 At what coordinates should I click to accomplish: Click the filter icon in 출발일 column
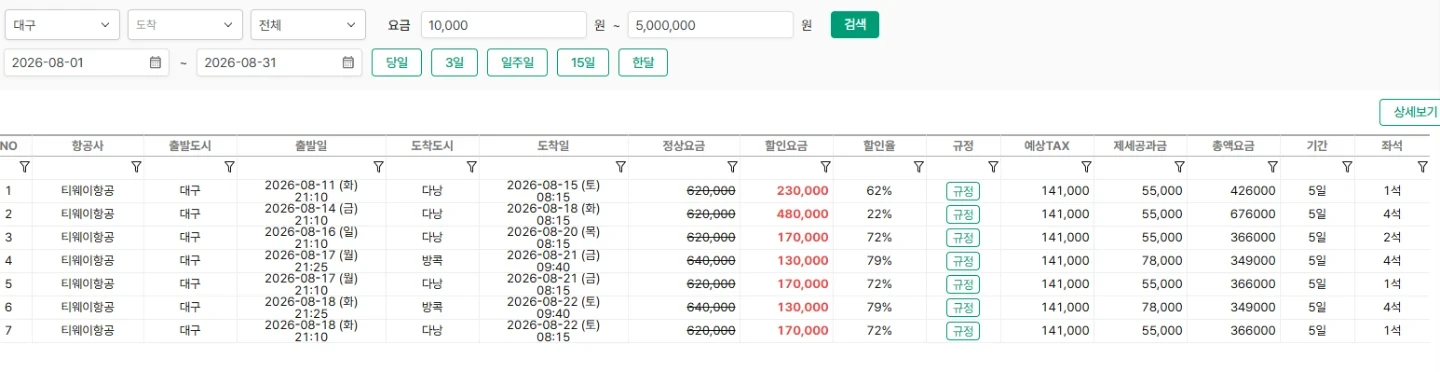click(378, 167)
